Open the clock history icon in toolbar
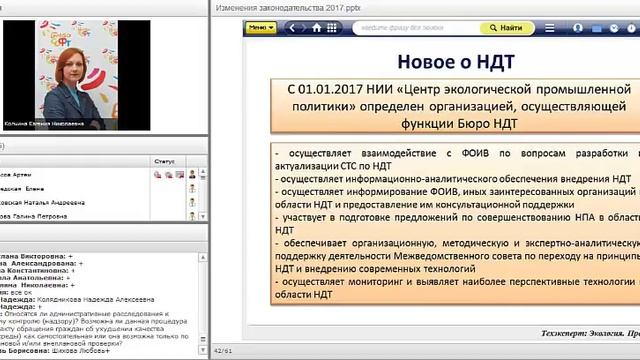The height and width of the screenshot is (360, 640). pyautogui.click(x=614, y=28)
